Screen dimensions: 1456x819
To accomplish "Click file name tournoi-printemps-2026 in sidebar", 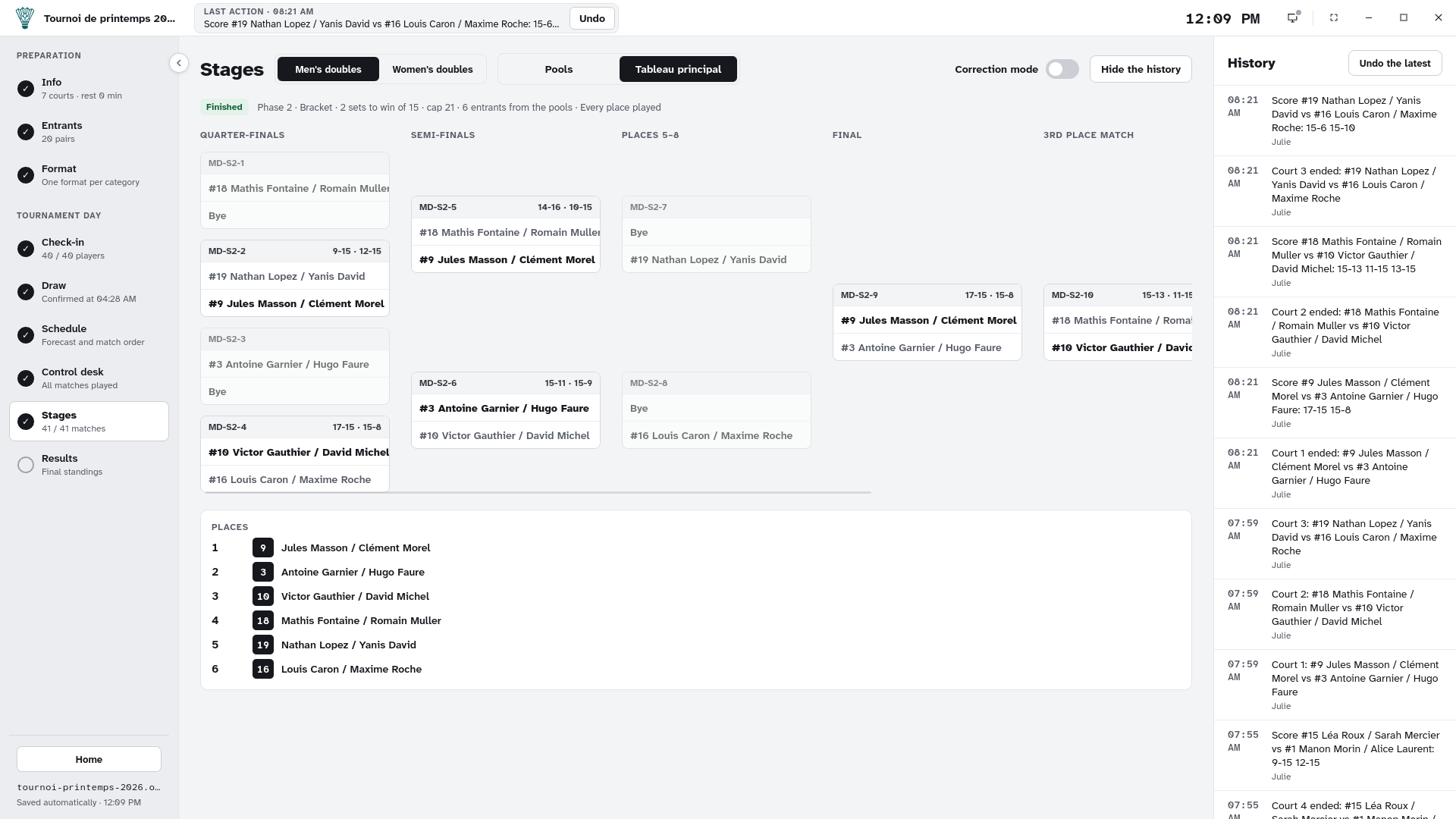I will click(89, 787).
